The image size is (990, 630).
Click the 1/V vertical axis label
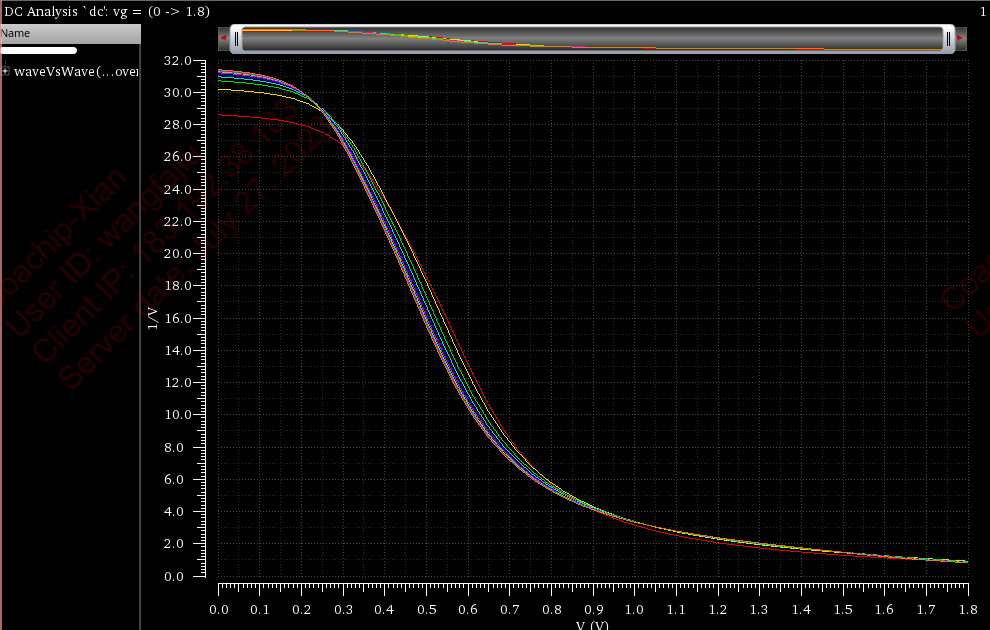[x=153, y=318]
